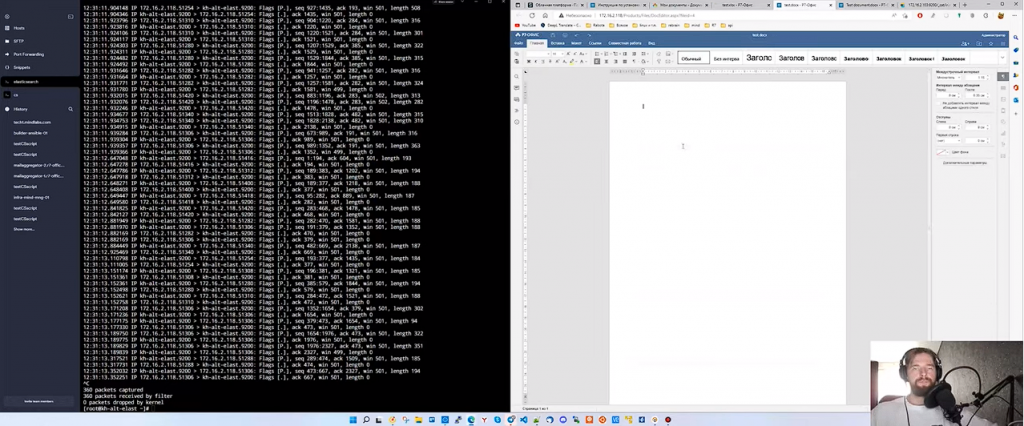Paste with ribbon paste icon
The height and width of the screenshot is (426, 1024).
tap(517, 61)
